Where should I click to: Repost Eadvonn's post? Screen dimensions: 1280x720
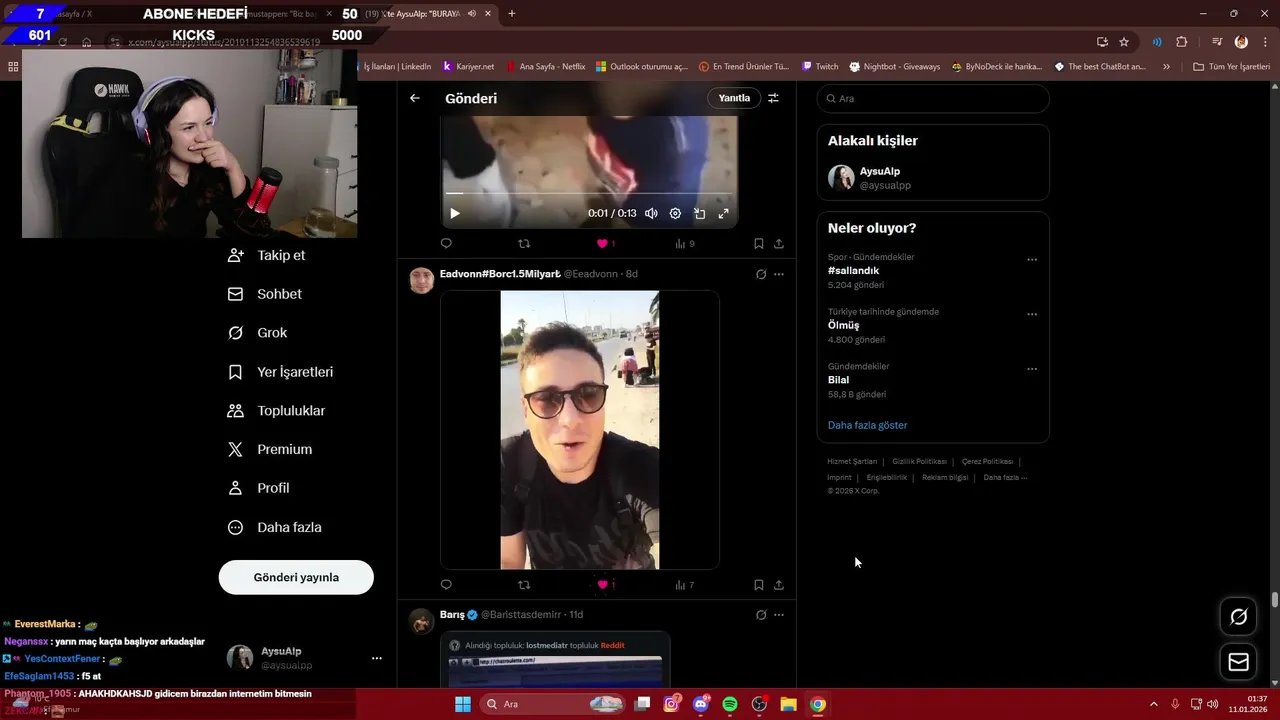(x=524, y=585)
